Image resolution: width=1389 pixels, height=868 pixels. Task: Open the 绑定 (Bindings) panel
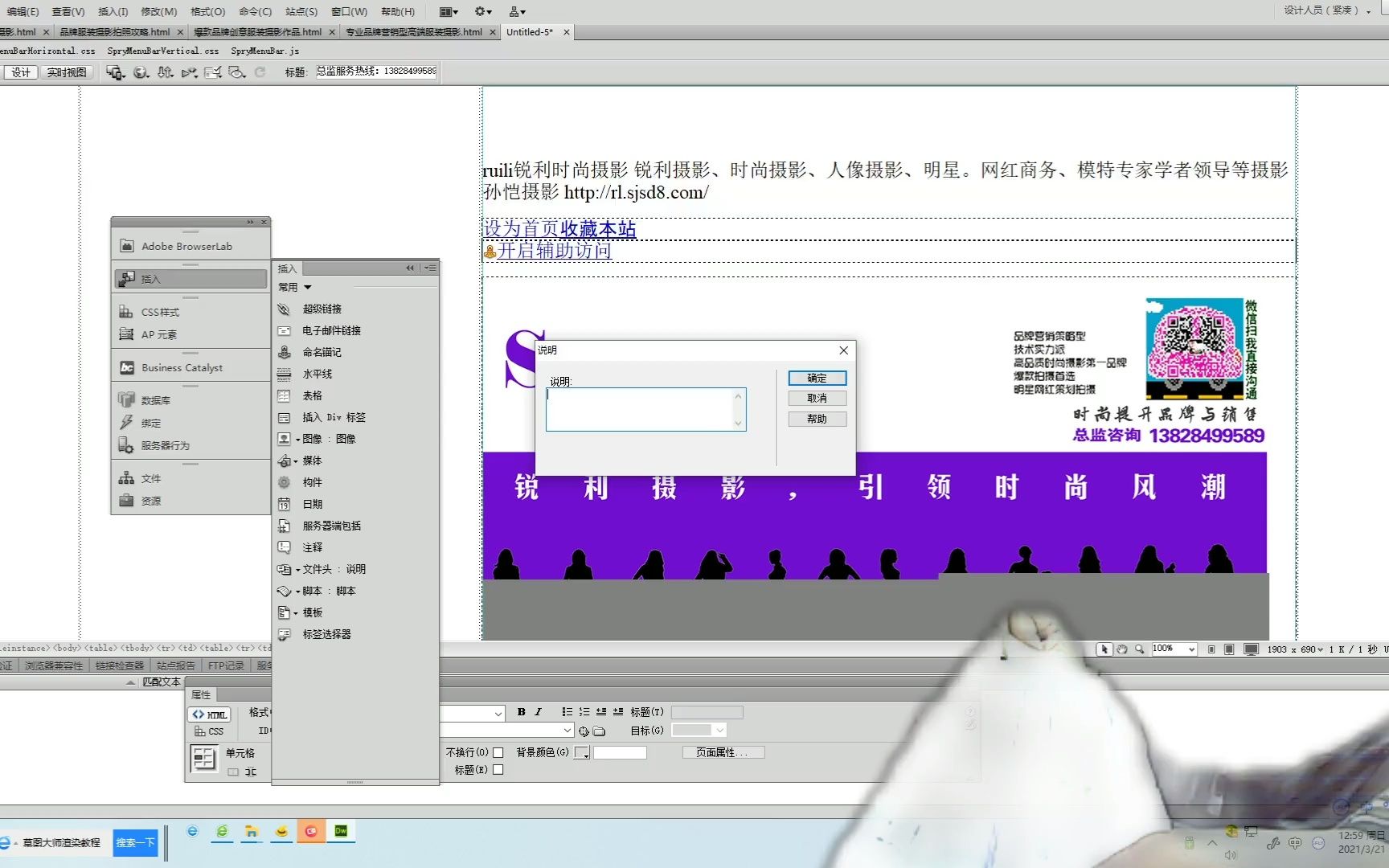[191, 423]
